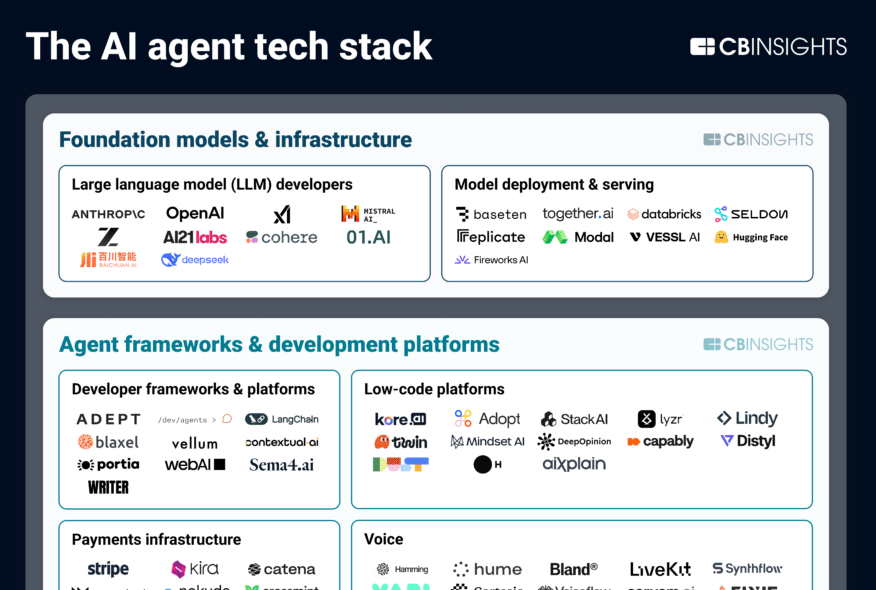Image resolution: width=876 pixels, height=590 pixels.
Task: Select the Fireworks AI logo
Action: tap(492, 259)
